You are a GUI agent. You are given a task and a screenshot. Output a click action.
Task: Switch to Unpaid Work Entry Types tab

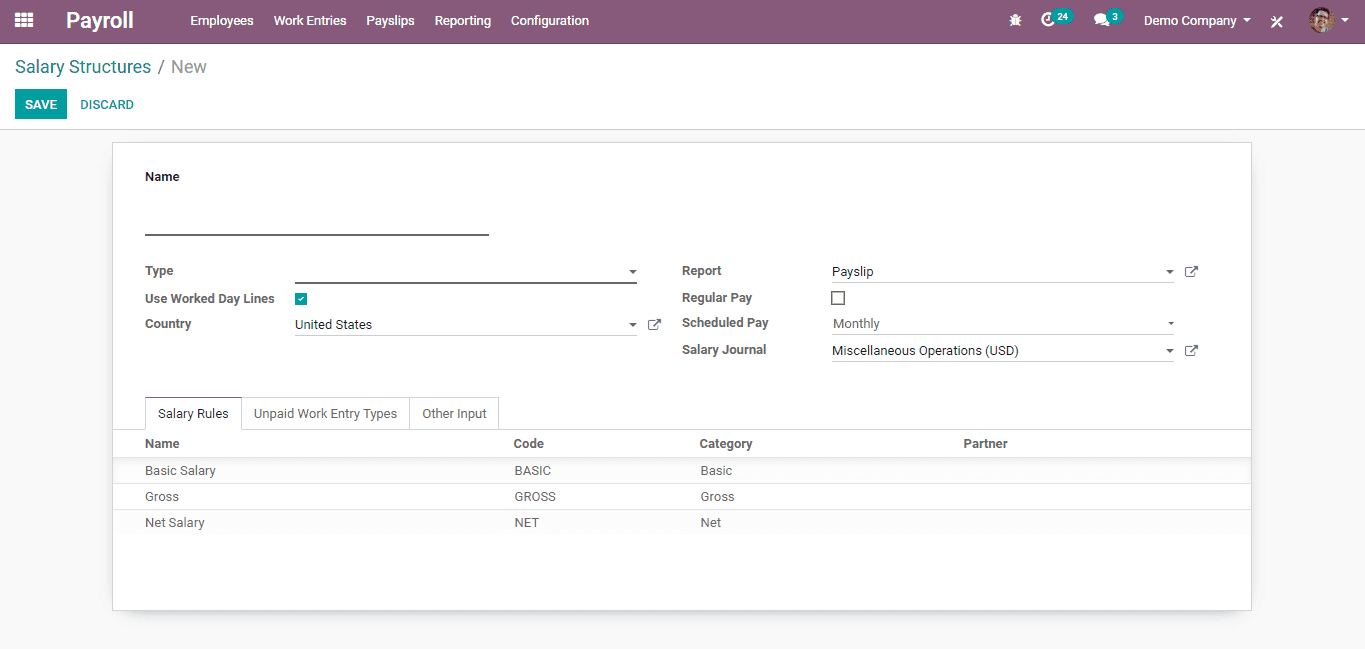pos(325,414)
